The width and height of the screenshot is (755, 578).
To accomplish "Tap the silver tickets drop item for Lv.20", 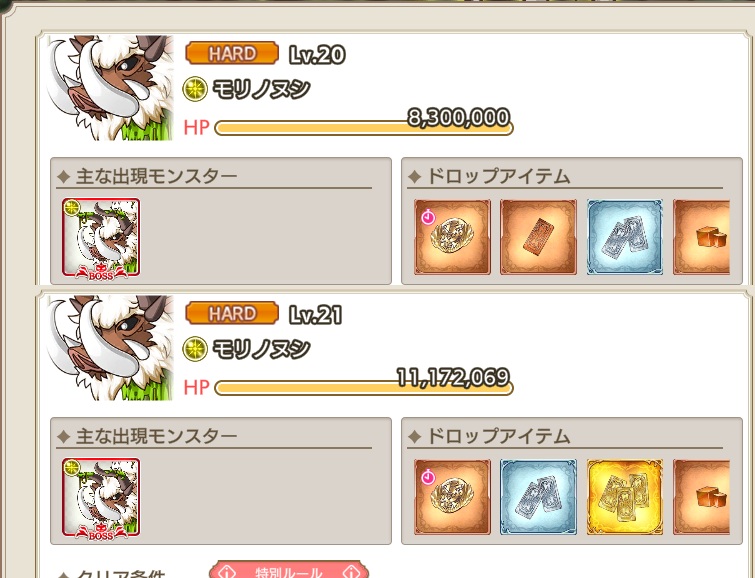I will pyautogui.click(x=625, y=237).
